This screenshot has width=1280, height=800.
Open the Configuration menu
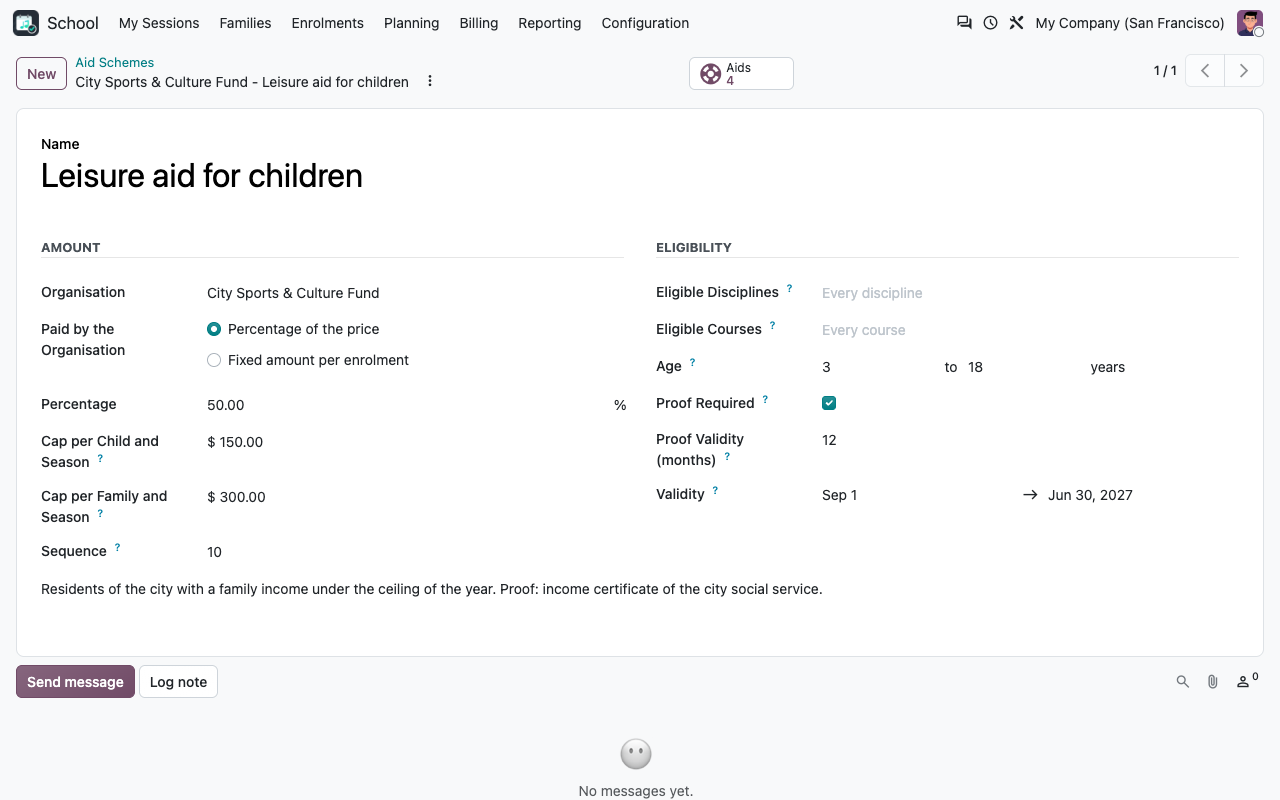(x=645, y=23)
